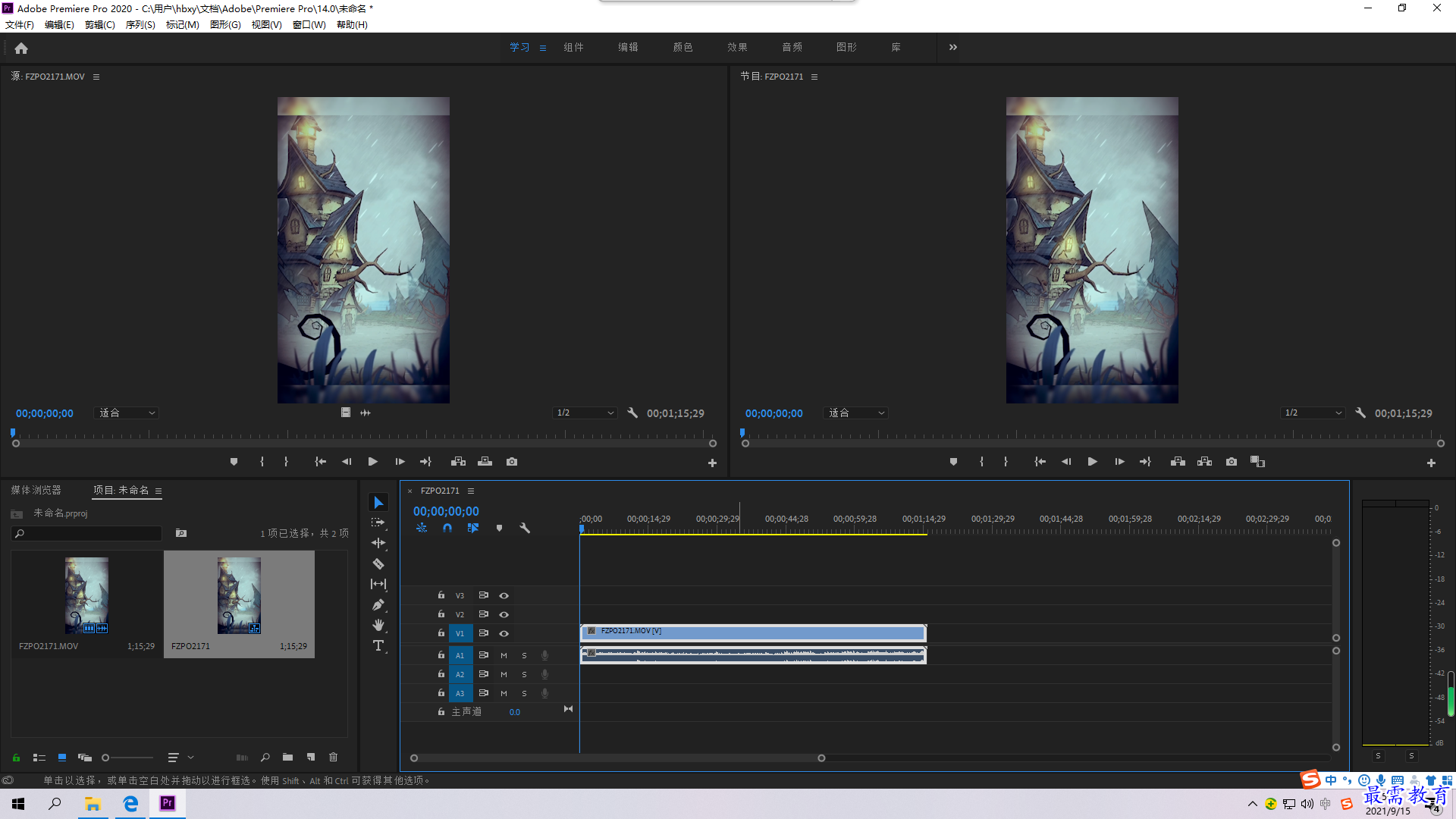
Task: Toggle V2 track output eye
Action: pos(504,615)
